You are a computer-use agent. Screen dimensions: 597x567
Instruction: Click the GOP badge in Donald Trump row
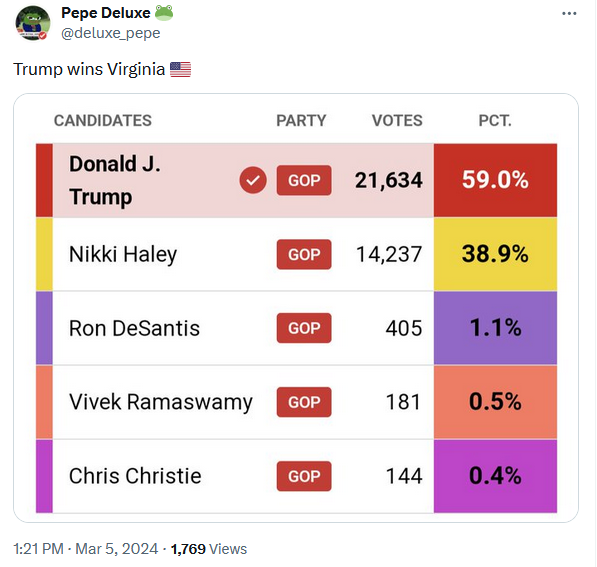click(304, 180)
